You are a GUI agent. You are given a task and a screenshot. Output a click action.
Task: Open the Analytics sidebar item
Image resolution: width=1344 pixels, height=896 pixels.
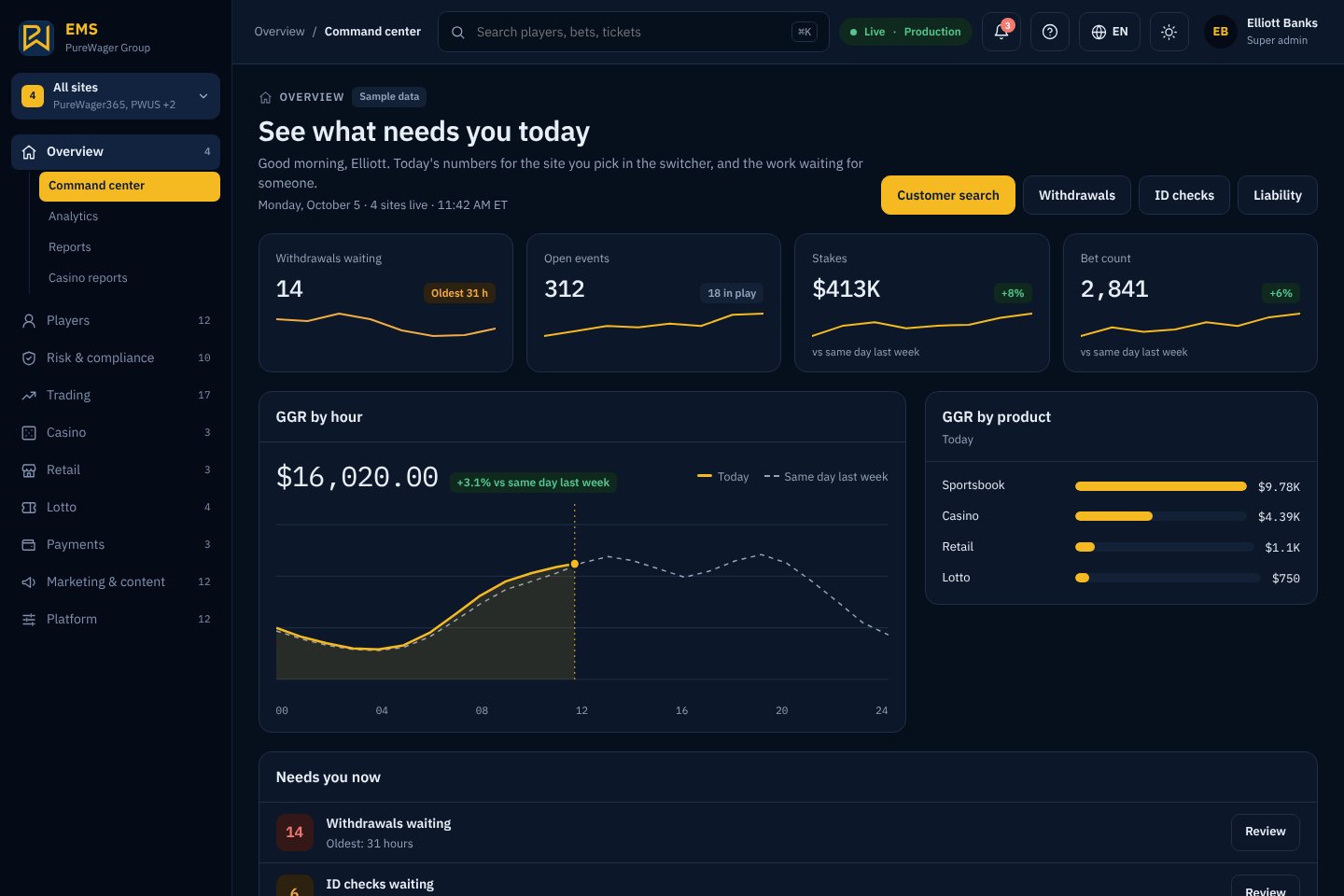130,217
